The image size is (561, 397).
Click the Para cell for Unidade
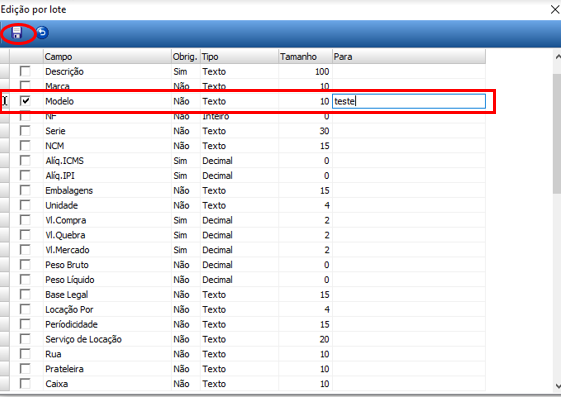(409, 205)
